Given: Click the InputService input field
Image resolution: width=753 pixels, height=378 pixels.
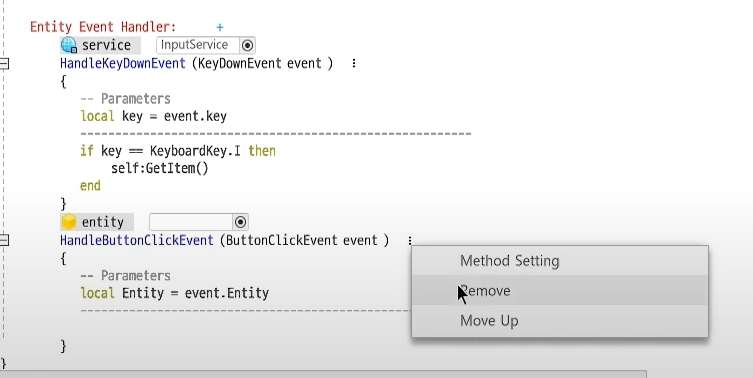Looking at the screenshot, I should pos(197,45).
